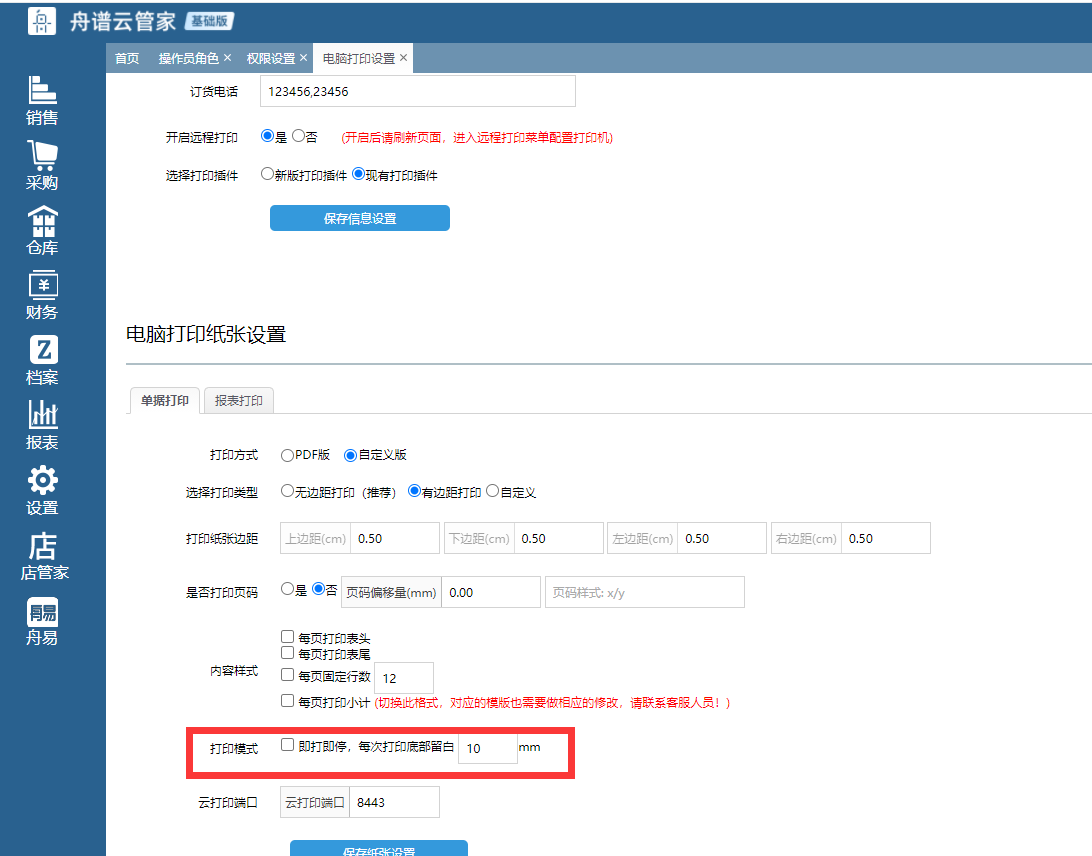This screenshot has height=856, width=1092.
Task: Click the 保存信息设置 button
Action: (359, 218)
